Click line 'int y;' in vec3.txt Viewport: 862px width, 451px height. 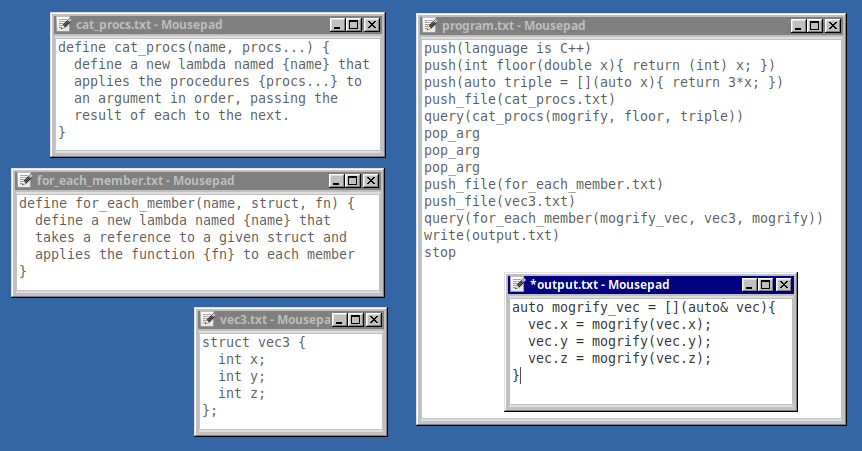(241, 376)
